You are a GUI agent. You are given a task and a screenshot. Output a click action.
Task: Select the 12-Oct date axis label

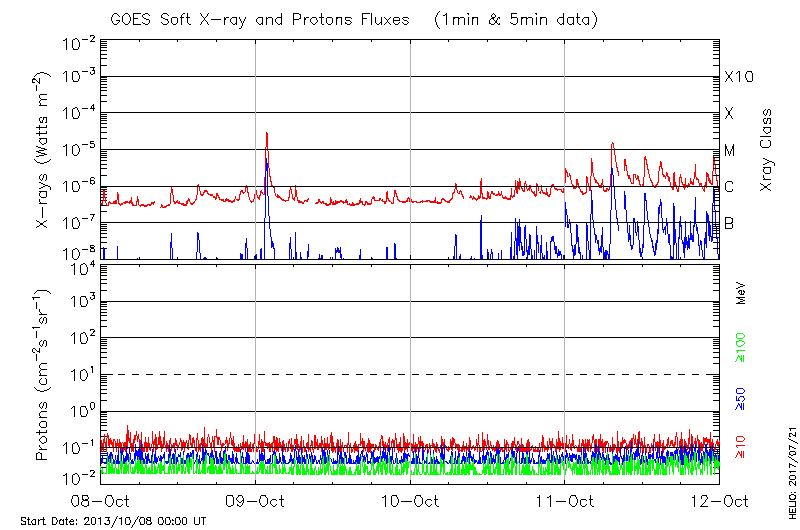coord(719,501)
